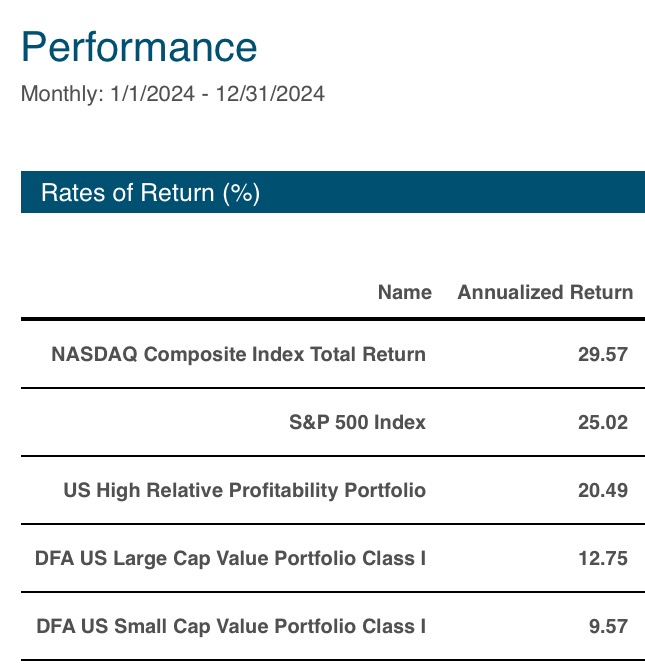Click the thick divider under column headers

[x=333, y=319]
